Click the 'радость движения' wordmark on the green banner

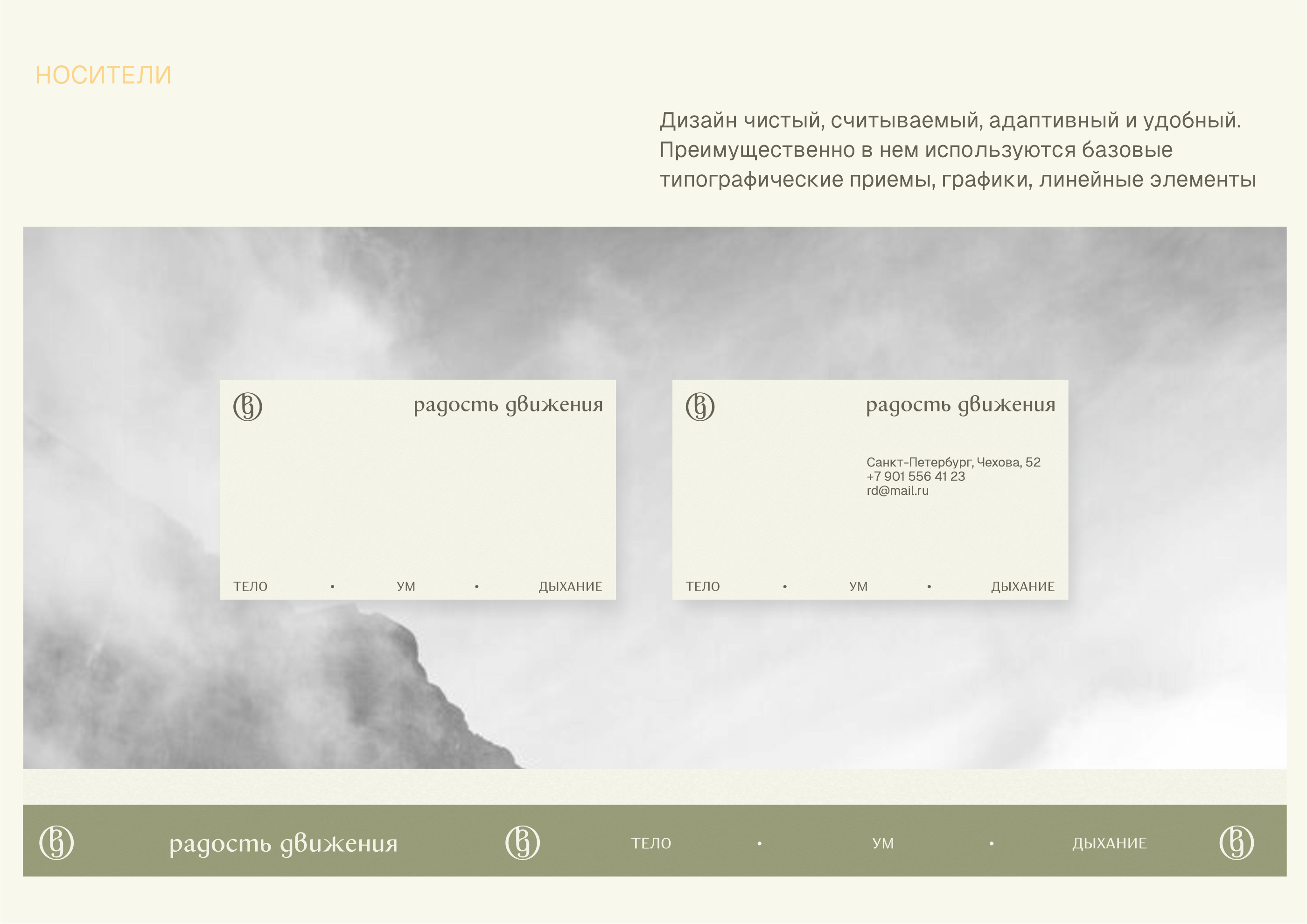click(283, 844)
